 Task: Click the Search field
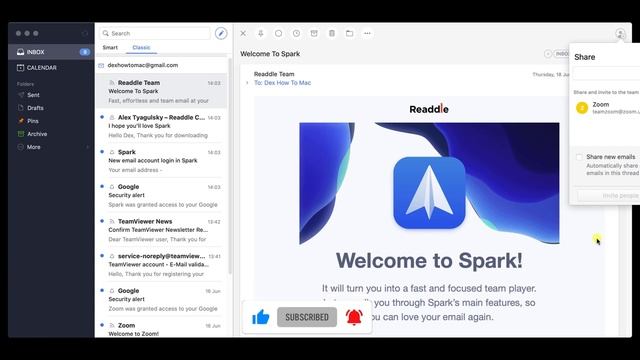pos(155,33)
